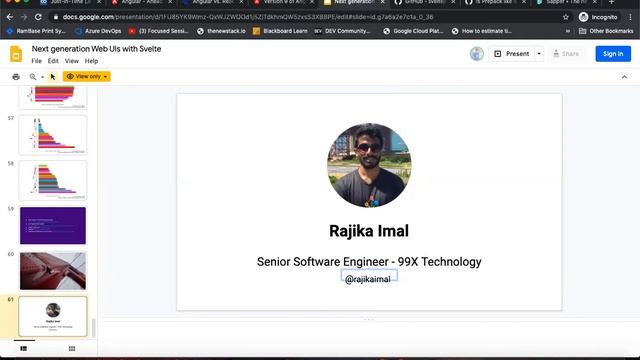Open the Azure DevOps bookmark
The width and height of the screenshot is (640, 360).
[98, 31]
